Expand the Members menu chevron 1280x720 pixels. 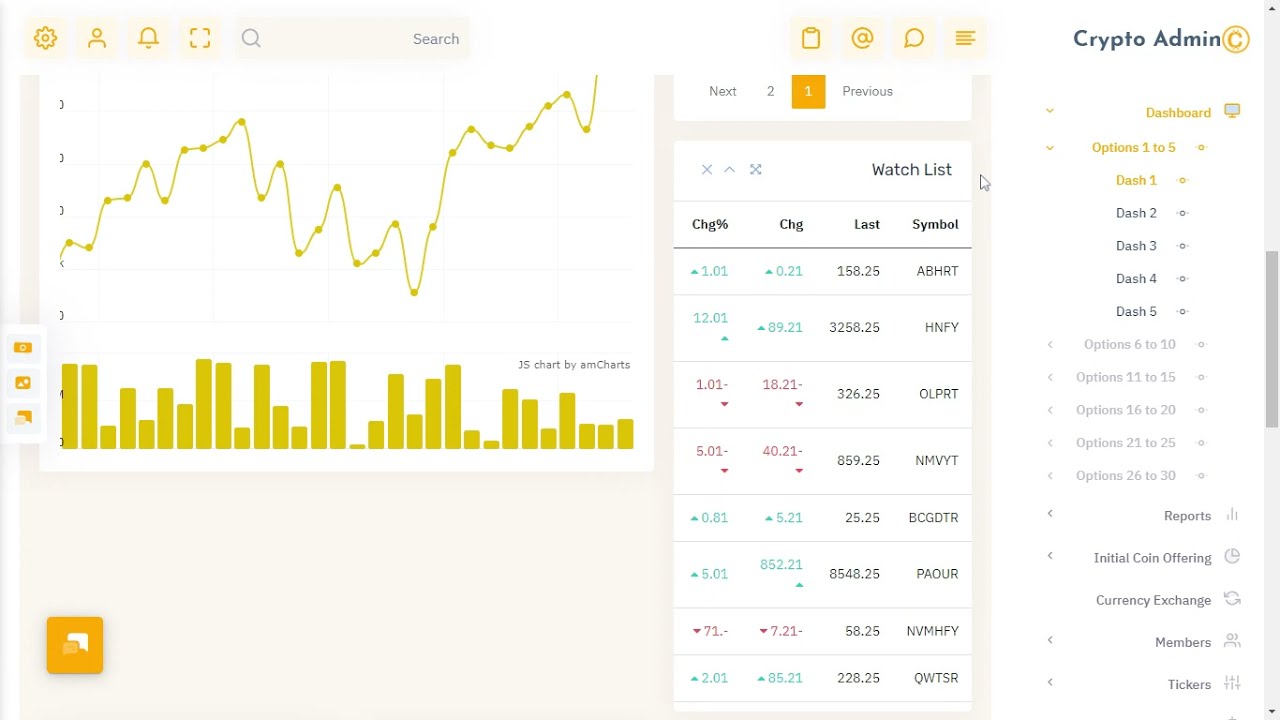click(x=1050, y=640)
